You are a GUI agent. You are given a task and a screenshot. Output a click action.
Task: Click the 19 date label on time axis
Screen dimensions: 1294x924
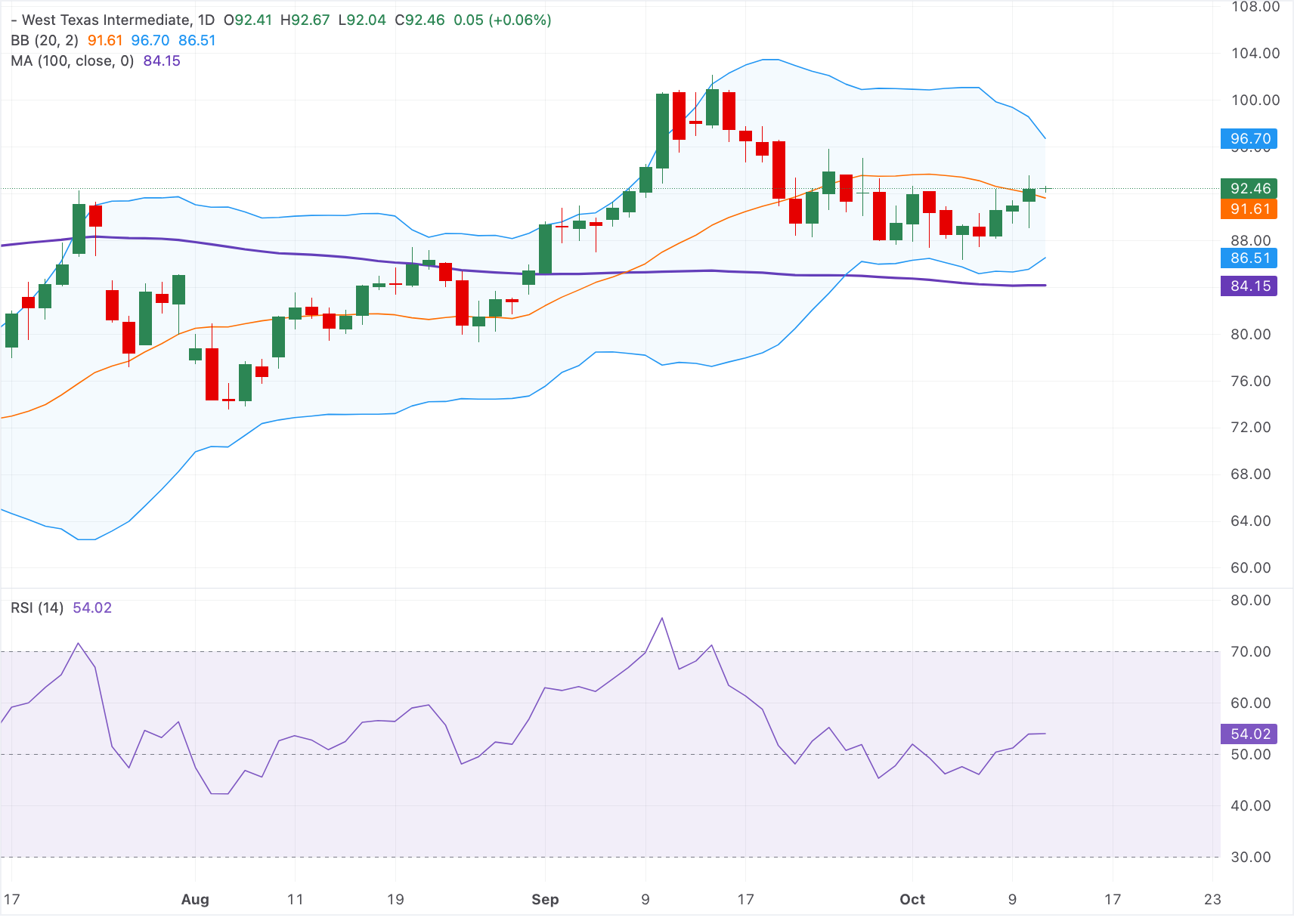(395, 899)
